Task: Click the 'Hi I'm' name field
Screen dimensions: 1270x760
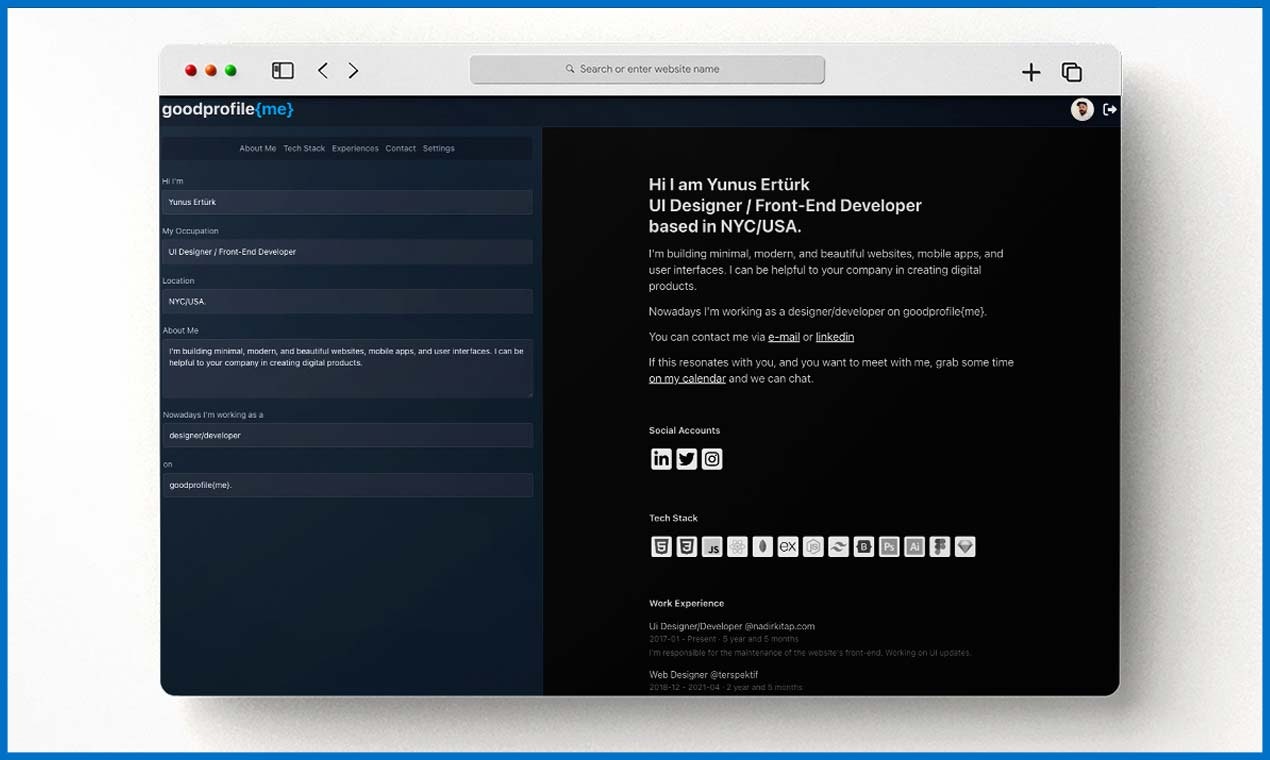Action: [347, 202]
